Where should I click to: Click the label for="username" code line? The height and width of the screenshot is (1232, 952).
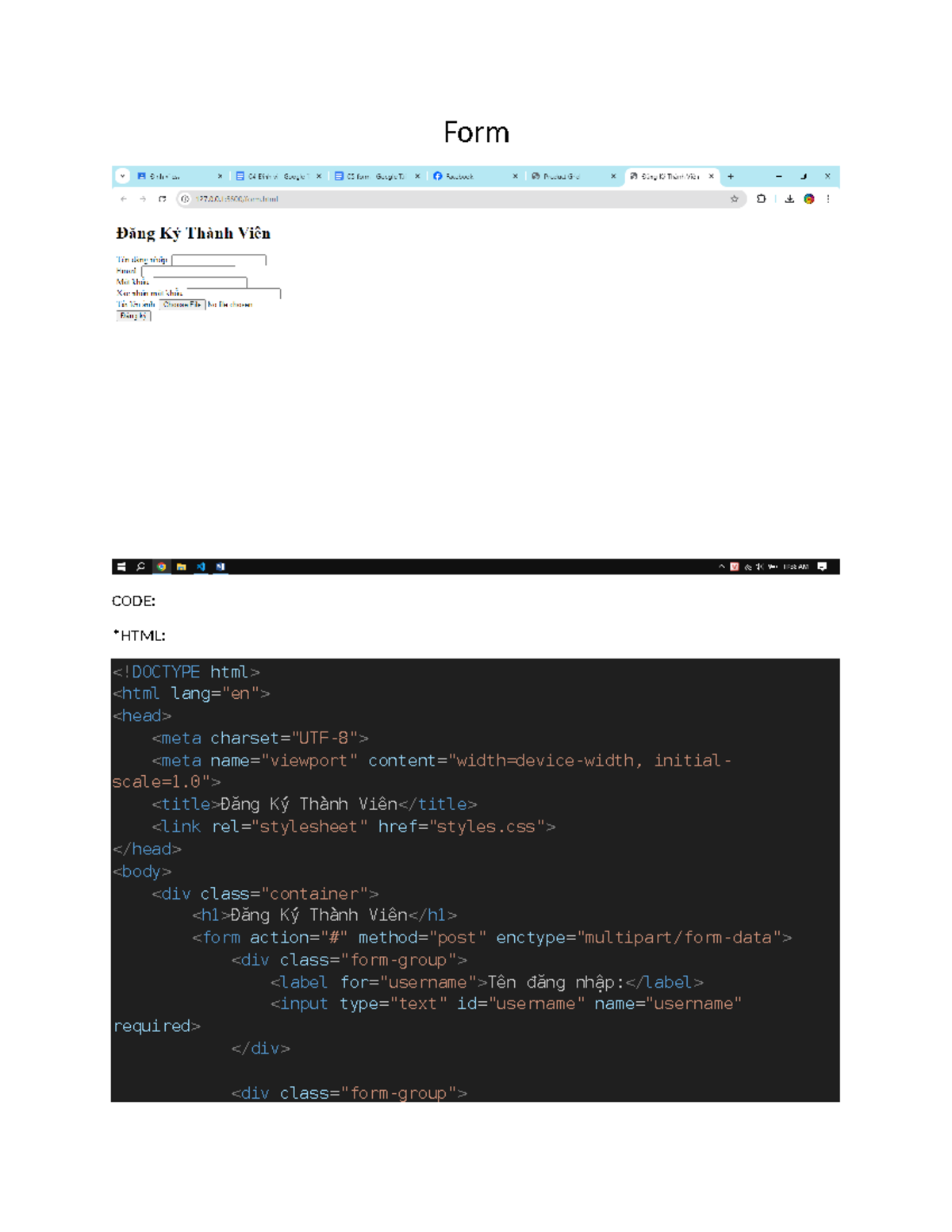coord(487,982)
